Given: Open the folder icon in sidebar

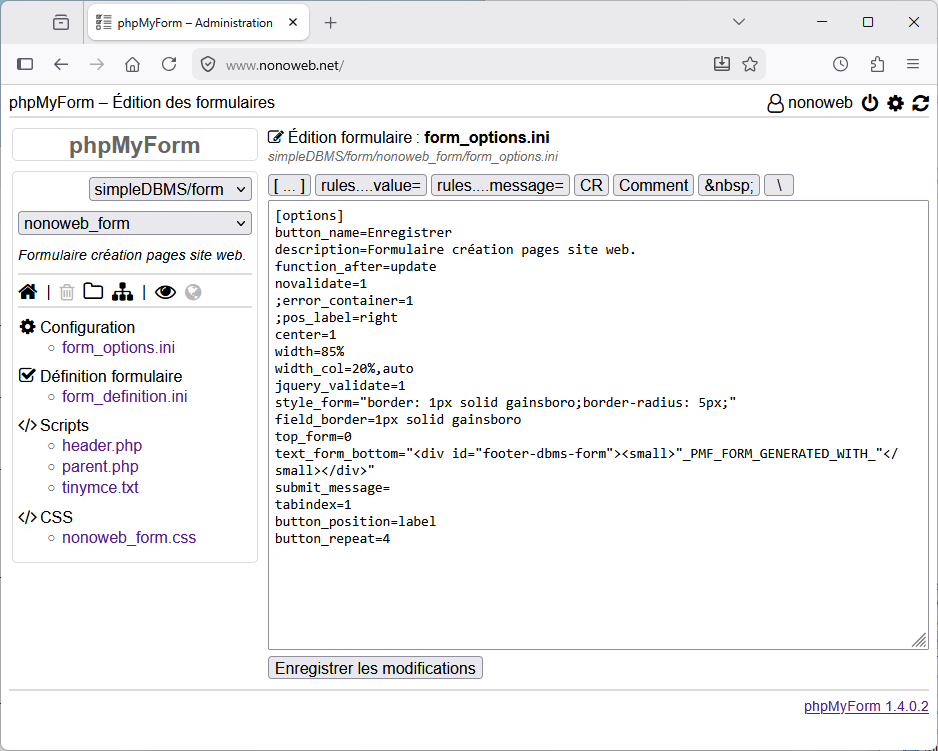Looking at the screenshot, I should pyautogui.click(x=93, y=291).
